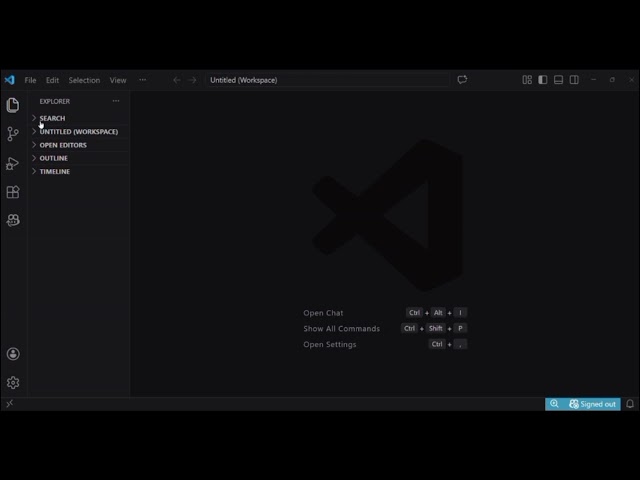This screenshot has width=640, height=480.
Task: Click the Open Chat shortcut label
Action: (323, 313)
